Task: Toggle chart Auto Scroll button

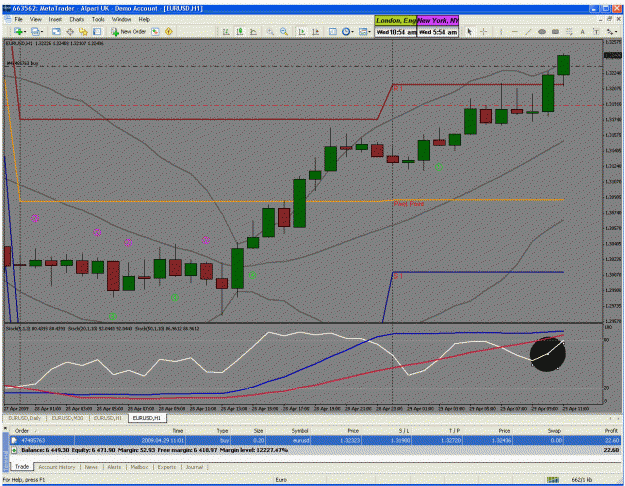Action: 302,32
